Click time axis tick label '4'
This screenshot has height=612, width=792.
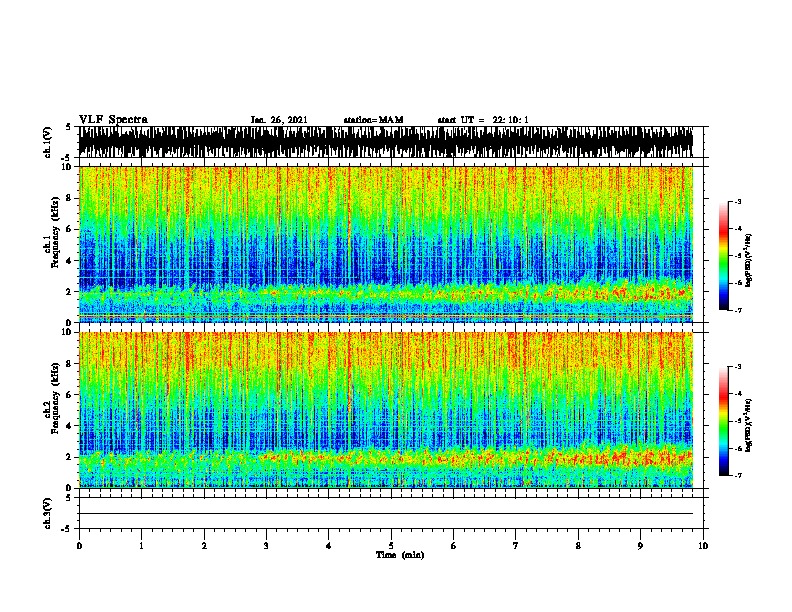pyautogui.click(x=329, y=546)
